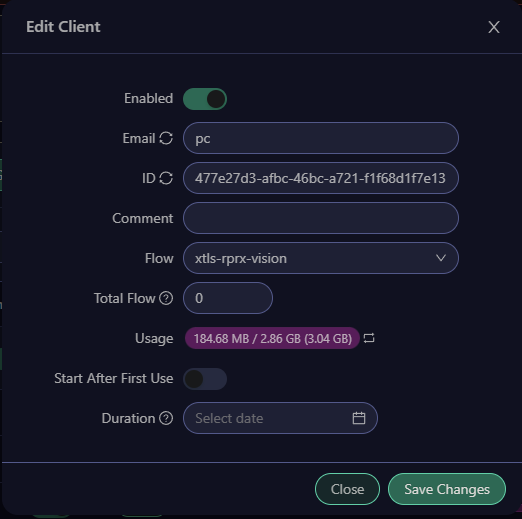The height and width of the screenshot is (519, 522).
Task: Dismiss dialog with the X icon
Action: coord(494,27)
